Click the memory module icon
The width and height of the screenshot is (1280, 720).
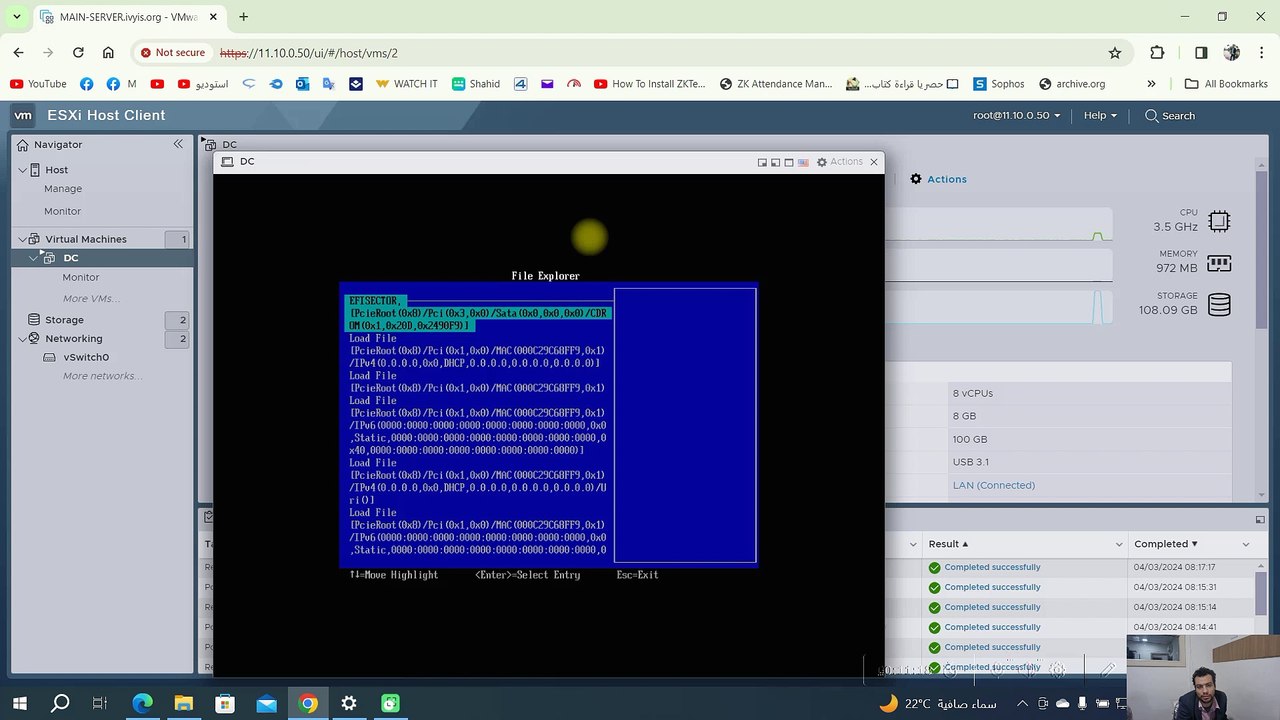(1219, 263)
